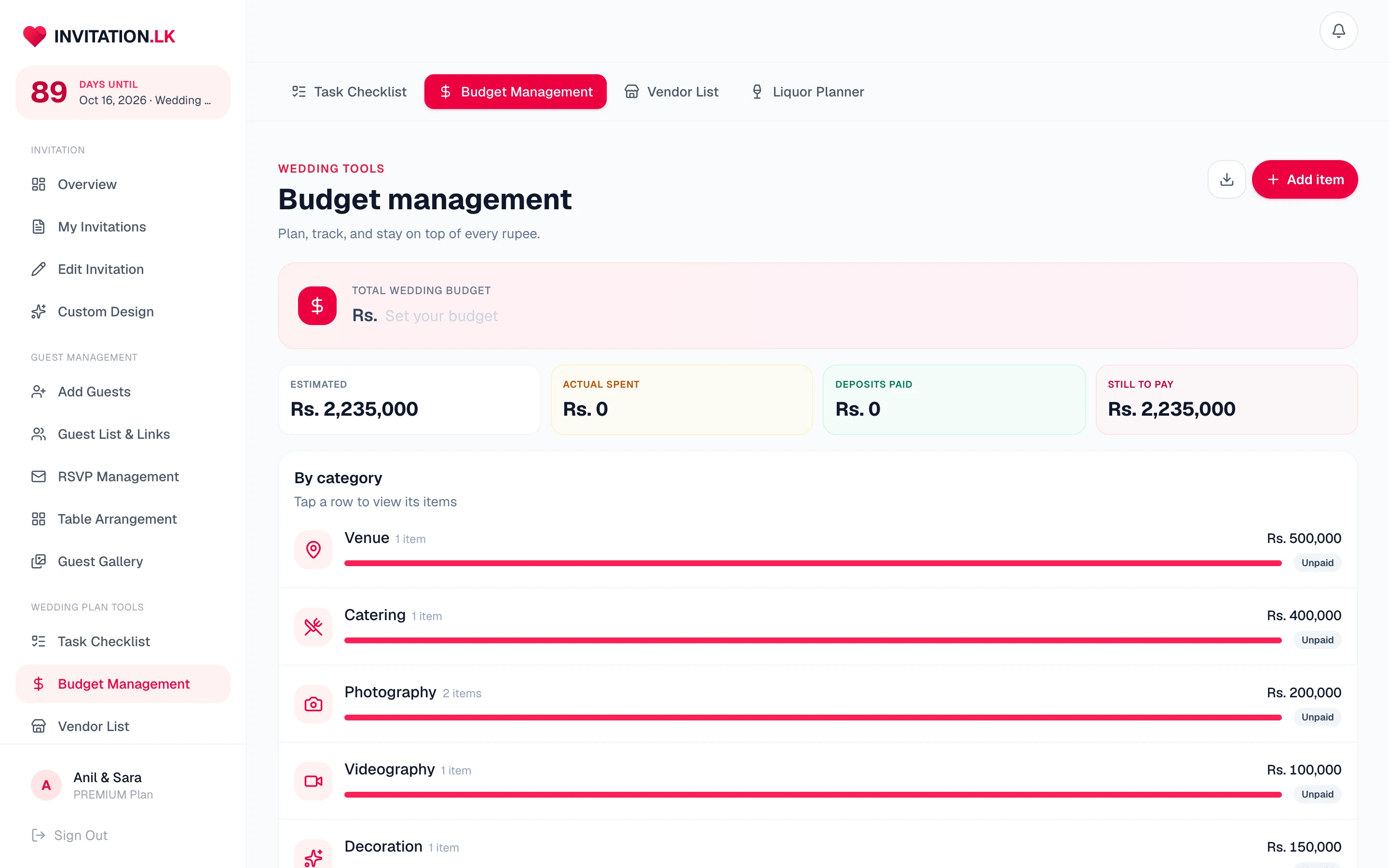Click the Overview grid icon
Image resolution: width=1389 pixels, height=868 pixels.
39,184
